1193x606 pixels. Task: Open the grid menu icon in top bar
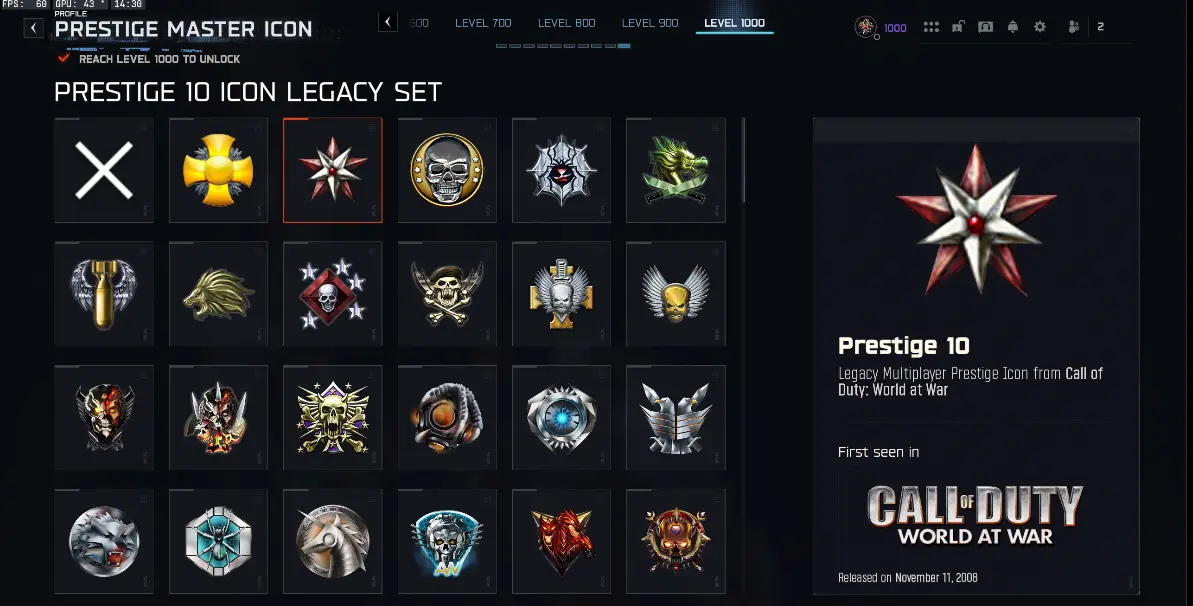click(931, 27)
